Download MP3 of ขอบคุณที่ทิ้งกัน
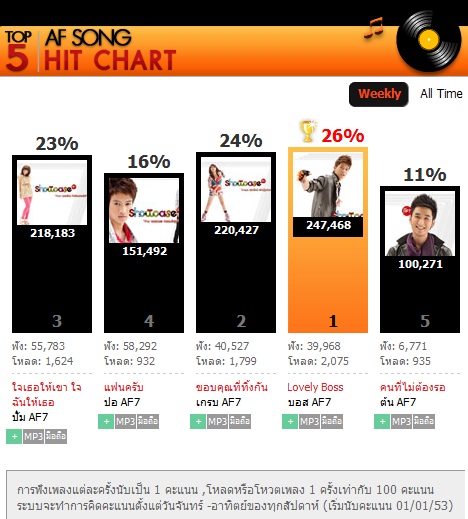 [217, 421]
